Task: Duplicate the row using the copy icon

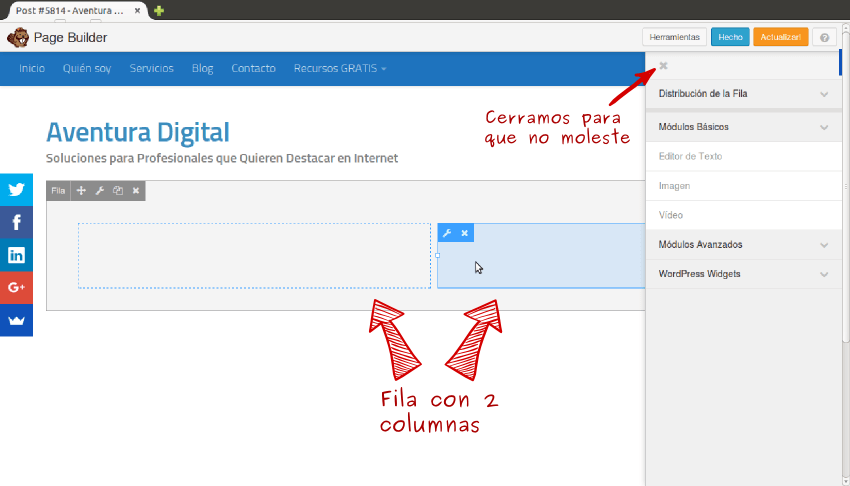Action: coord(117,190)
